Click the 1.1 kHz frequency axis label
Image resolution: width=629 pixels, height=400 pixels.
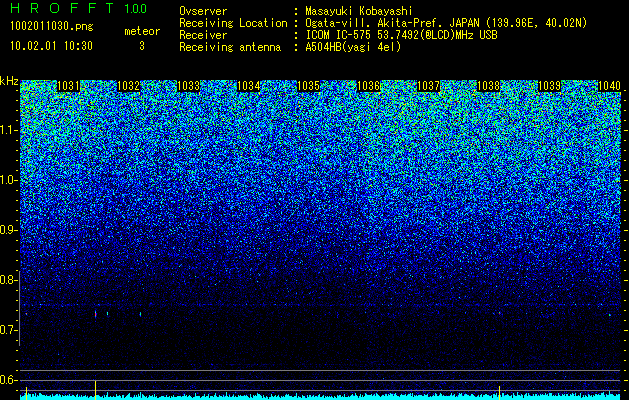[7, 131]
